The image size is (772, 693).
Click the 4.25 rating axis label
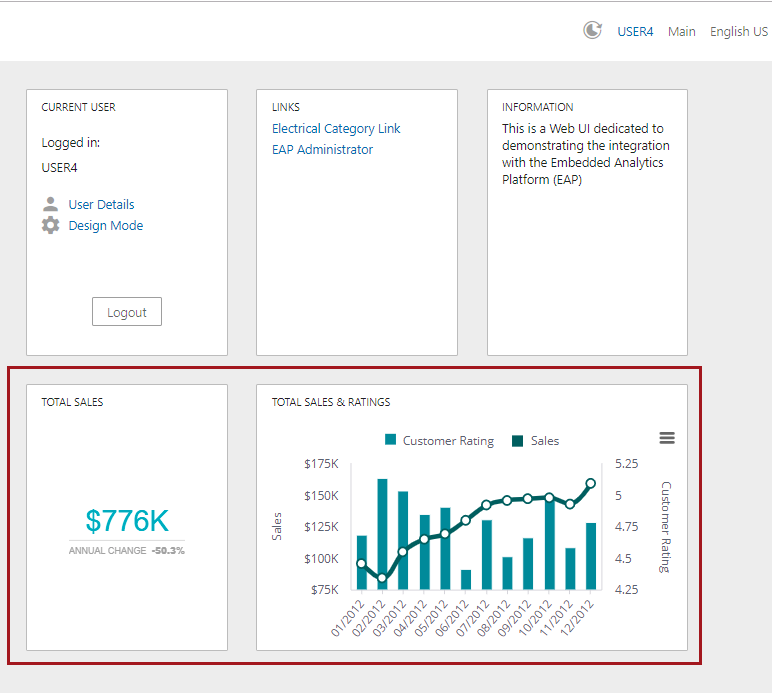point(626,590)
